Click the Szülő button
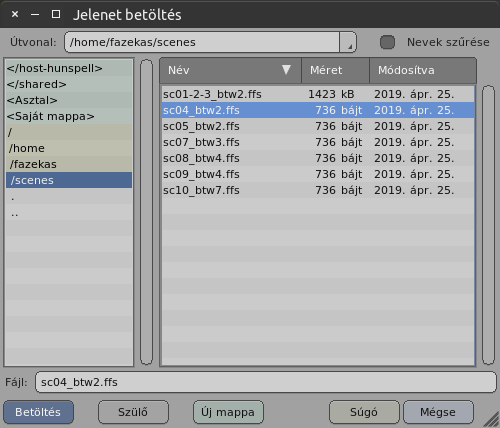Viewport: 500px width, 428px height. pyautogui.click(x=133, y=412)
